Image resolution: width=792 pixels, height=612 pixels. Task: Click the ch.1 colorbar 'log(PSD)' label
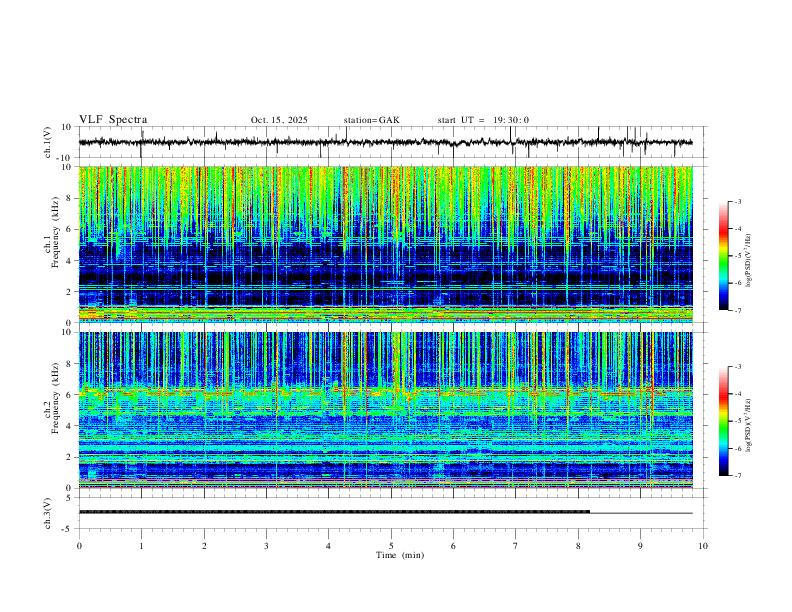pyautogui.click(x=749, y=260)
